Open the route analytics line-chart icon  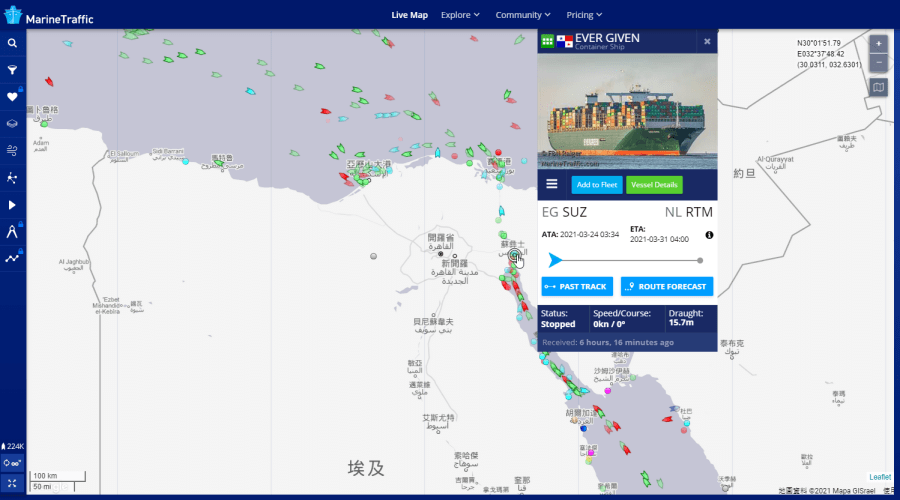tap(12, 258)
